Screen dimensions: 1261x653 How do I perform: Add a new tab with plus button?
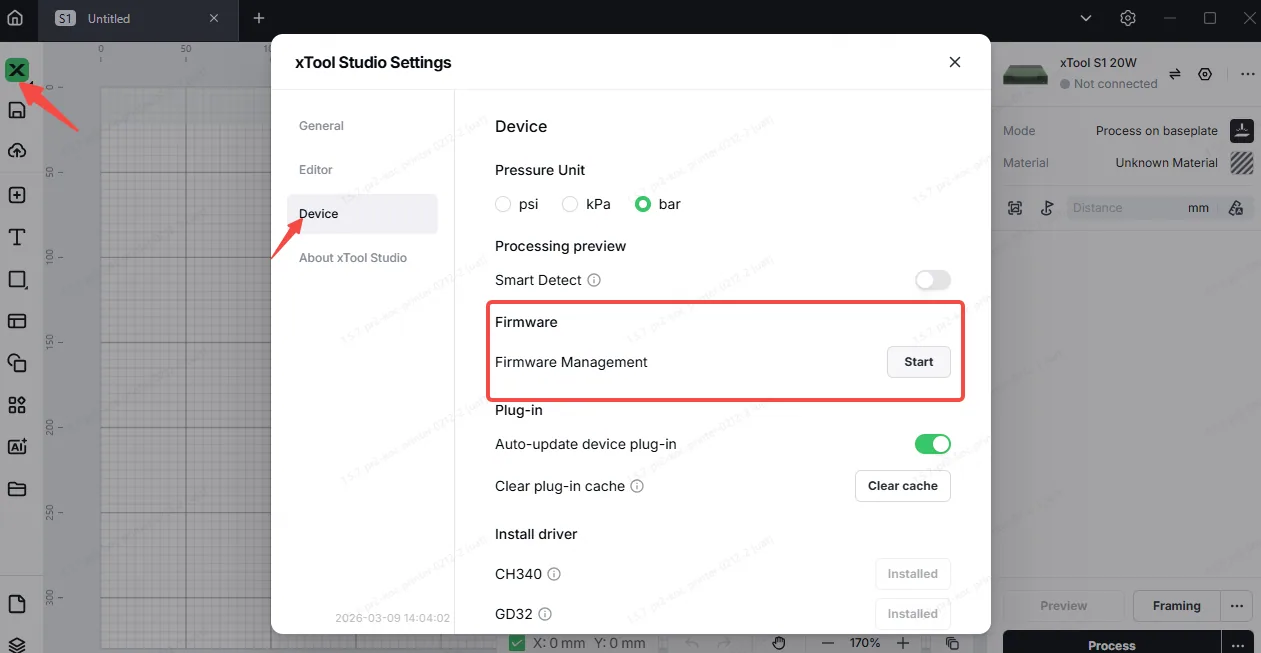(x=259, y=18)
